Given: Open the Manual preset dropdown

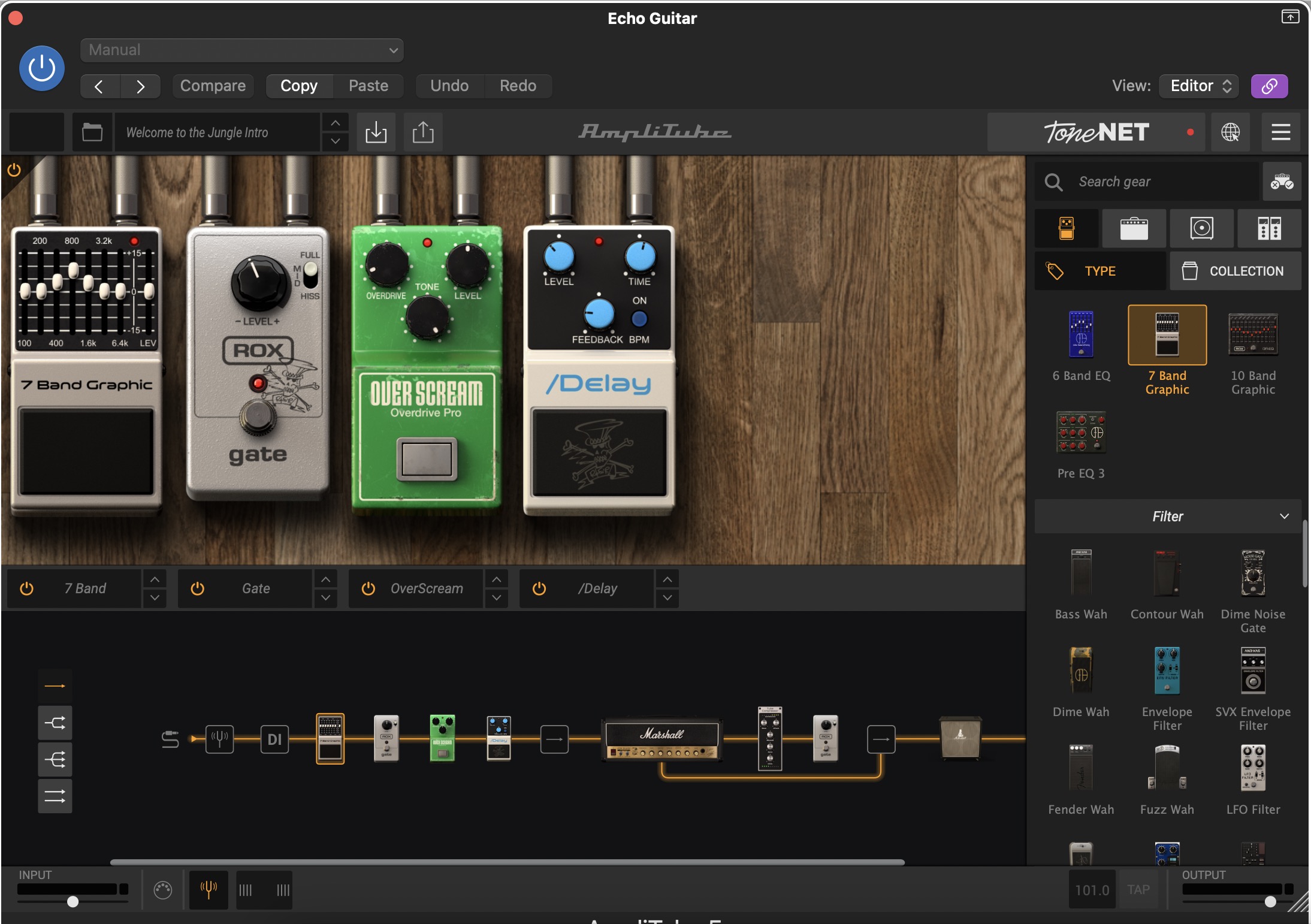Looking at the screenshot, I should [x=241, y=50].
